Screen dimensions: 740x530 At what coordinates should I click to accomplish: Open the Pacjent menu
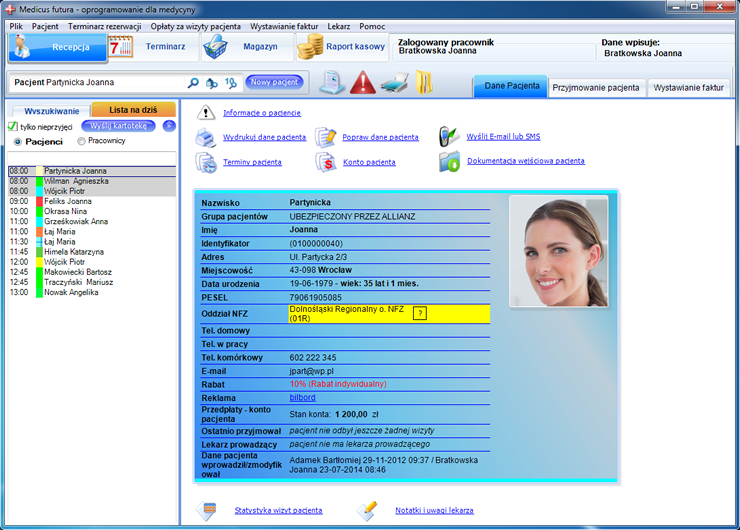45,26
